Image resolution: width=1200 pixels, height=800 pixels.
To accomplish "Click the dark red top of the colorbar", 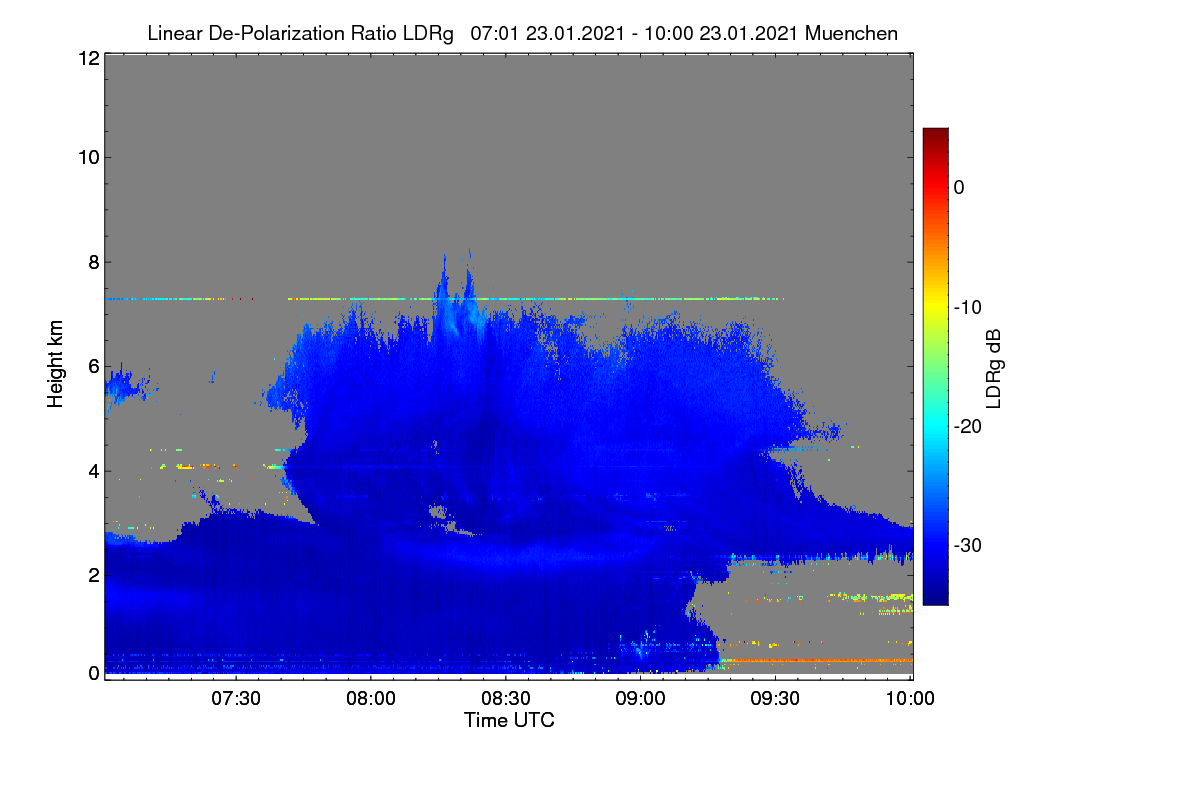I will 935,136.
